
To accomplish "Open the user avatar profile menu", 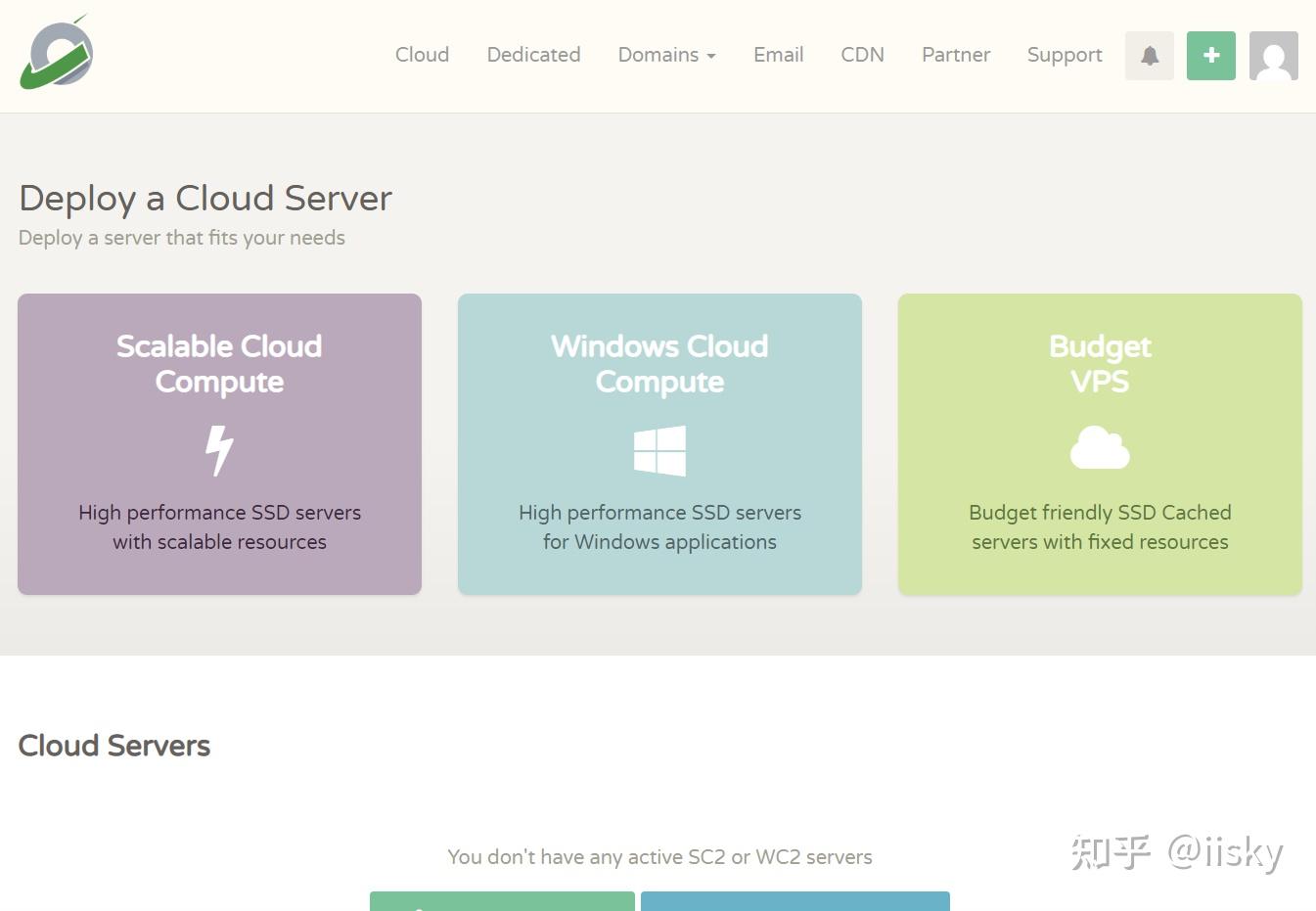I will [1273, 56].
